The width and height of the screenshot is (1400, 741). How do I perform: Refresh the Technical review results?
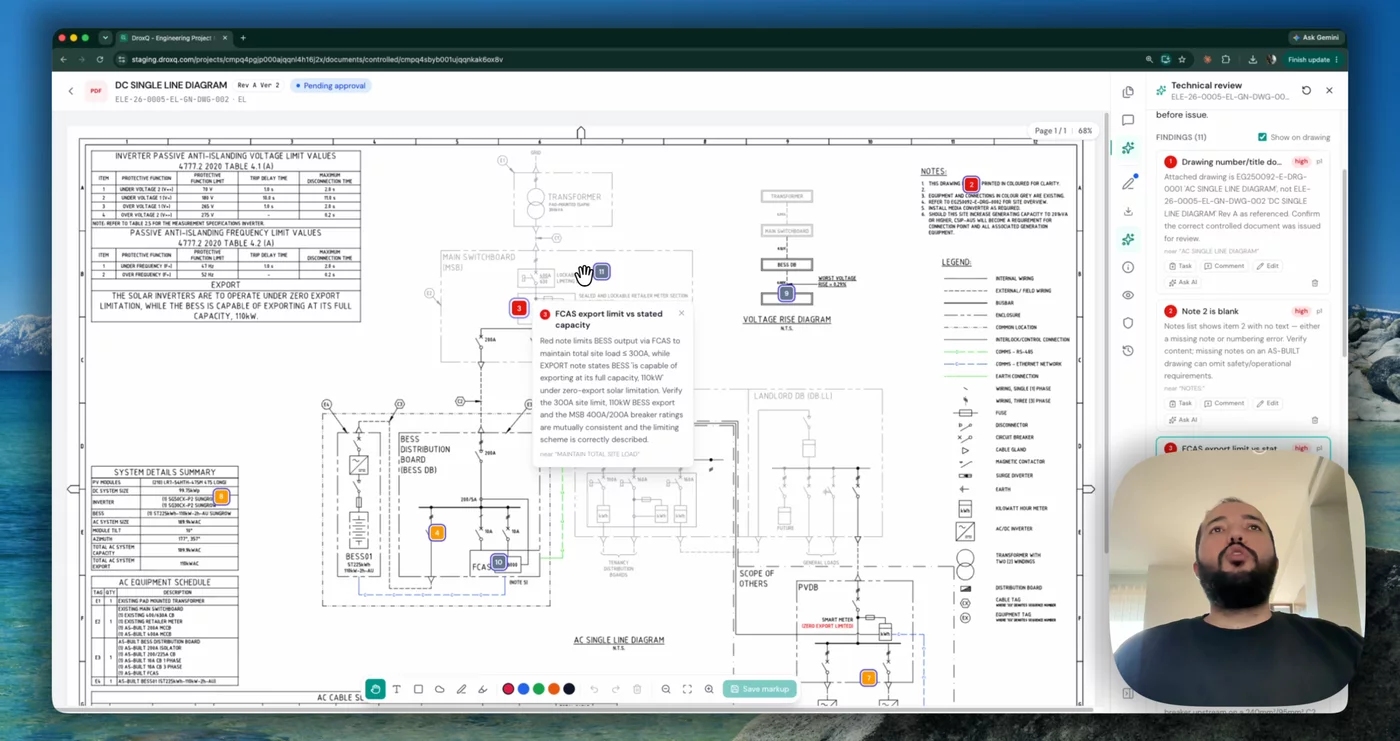[x=1306, y=90]
